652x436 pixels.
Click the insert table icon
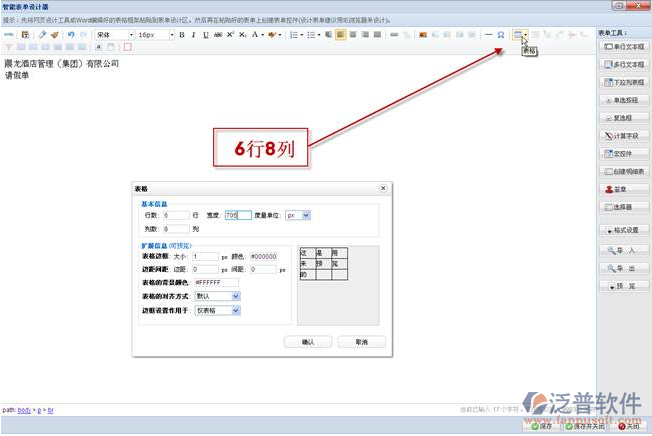518,35
